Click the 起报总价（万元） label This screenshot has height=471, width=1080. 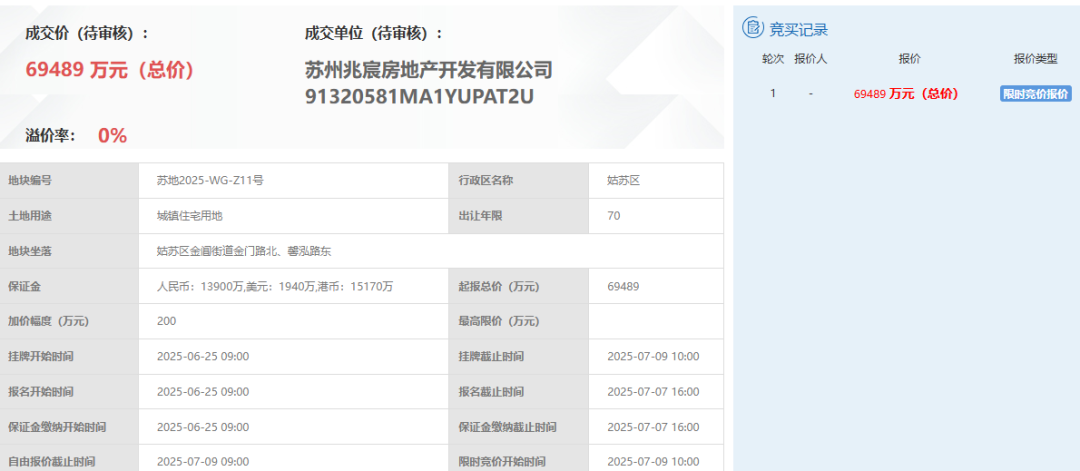pos(498,286)
